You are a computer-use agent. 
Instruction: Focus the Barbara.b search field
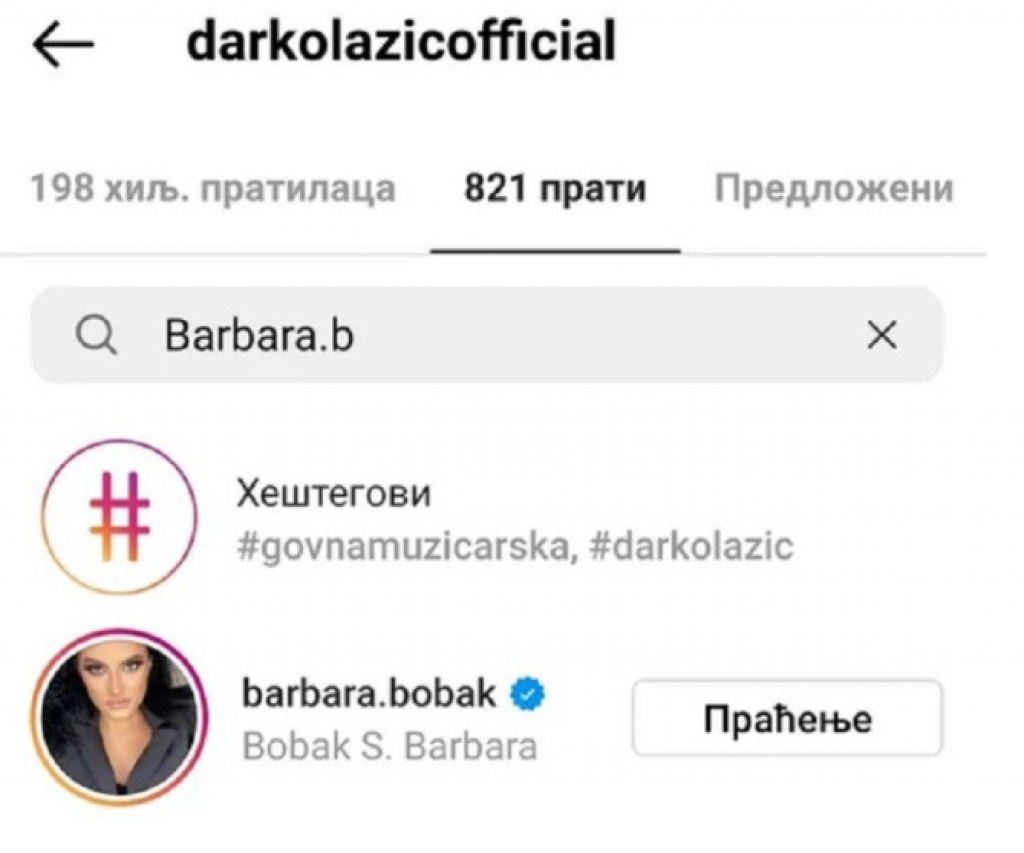pos(487,335)
